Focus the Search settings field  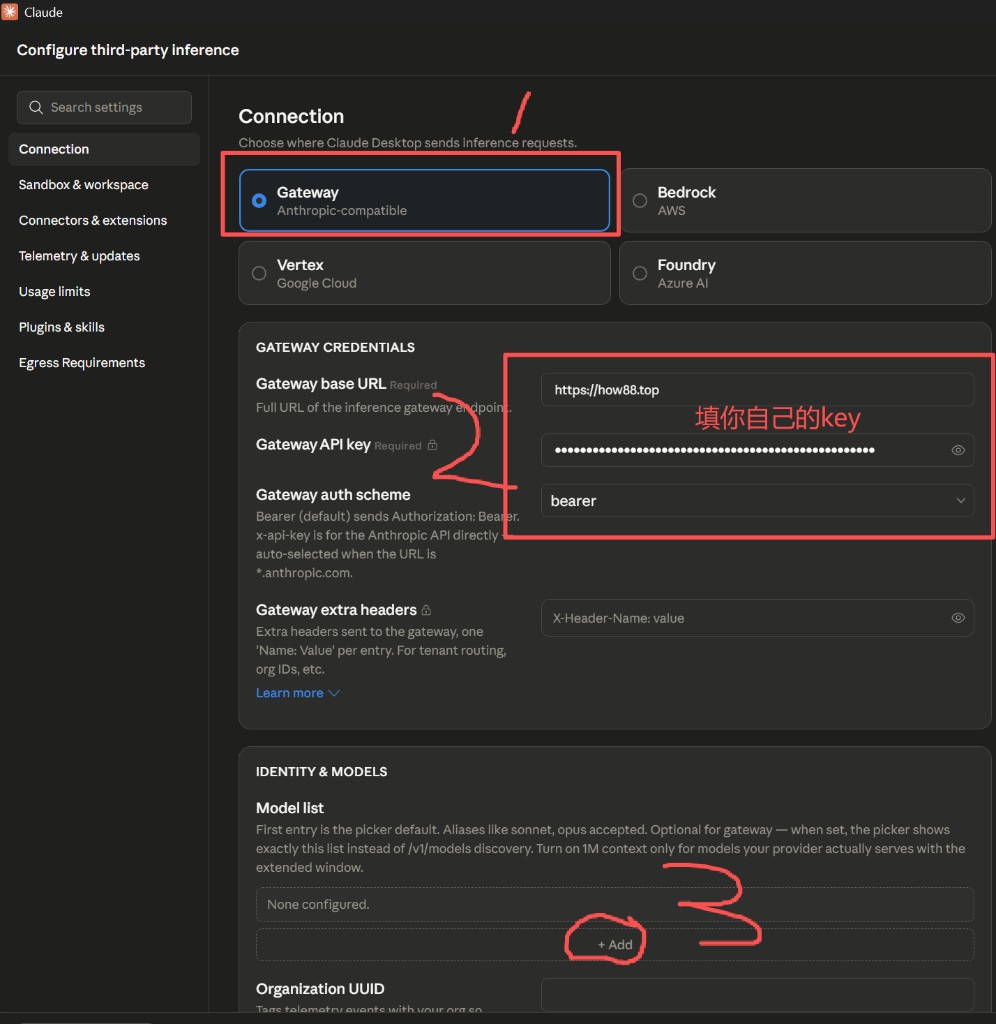(104, 107)
